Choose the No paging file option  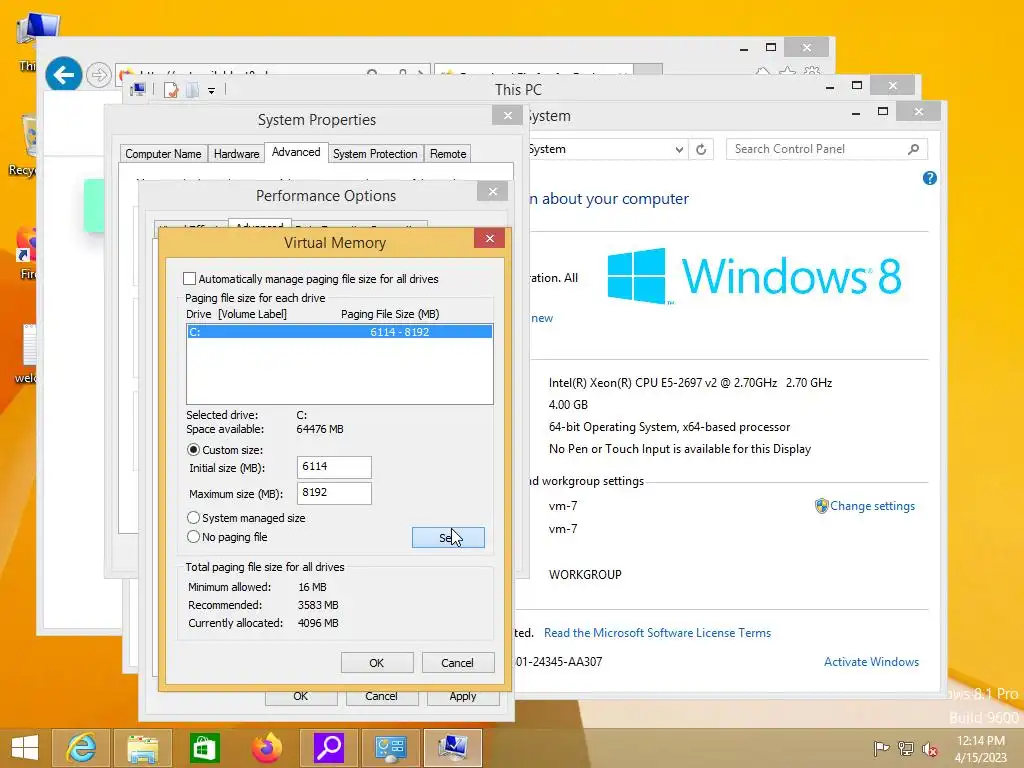pos(193,537)
